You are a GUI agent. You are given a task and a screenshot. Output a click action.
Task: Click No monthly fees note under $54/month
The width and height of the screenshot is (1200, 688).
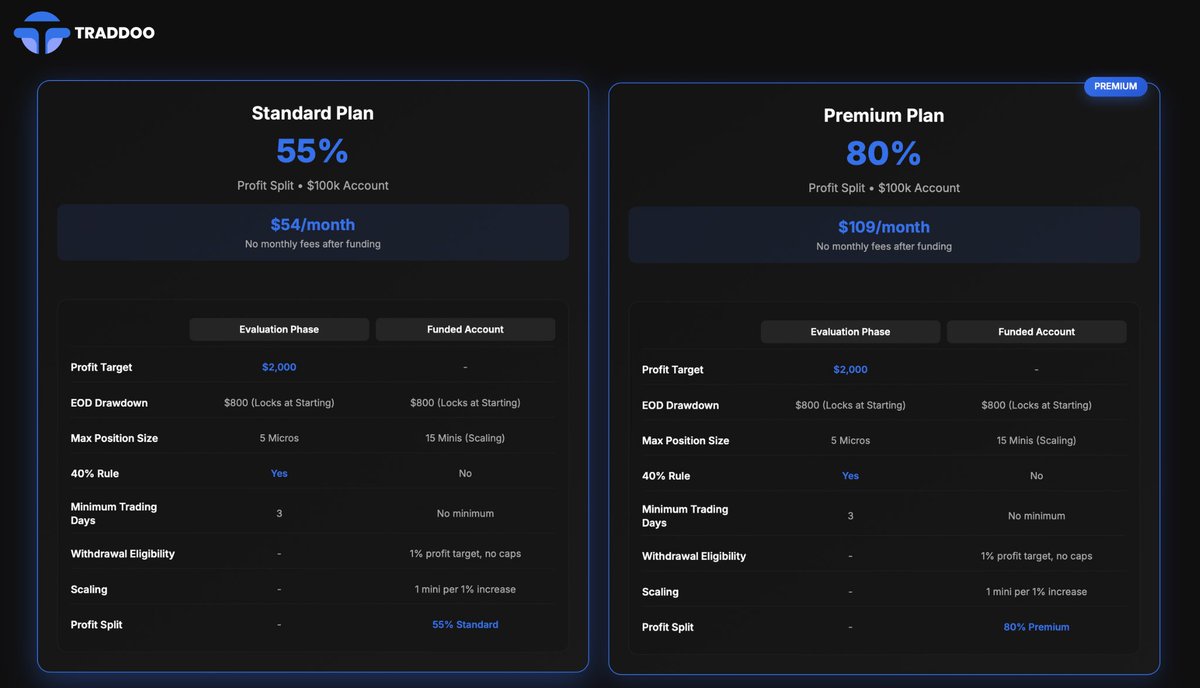pyautogui.click(x=313, y=244)
